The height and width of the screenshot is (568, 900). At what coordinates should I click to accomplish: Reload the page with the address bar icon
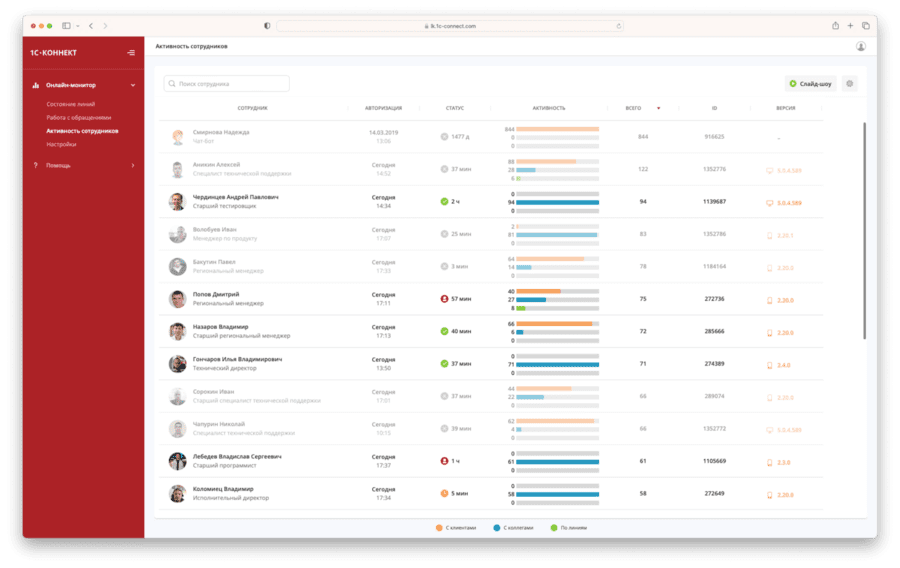tap(618, 26)
